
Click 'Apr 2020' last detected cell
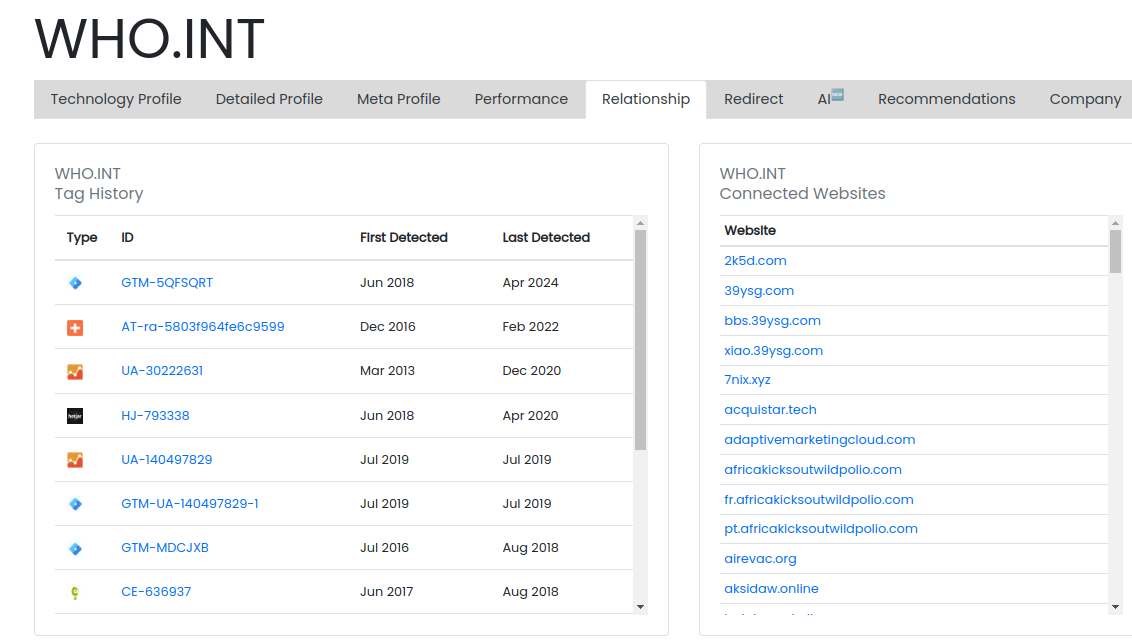coord(530,416)
